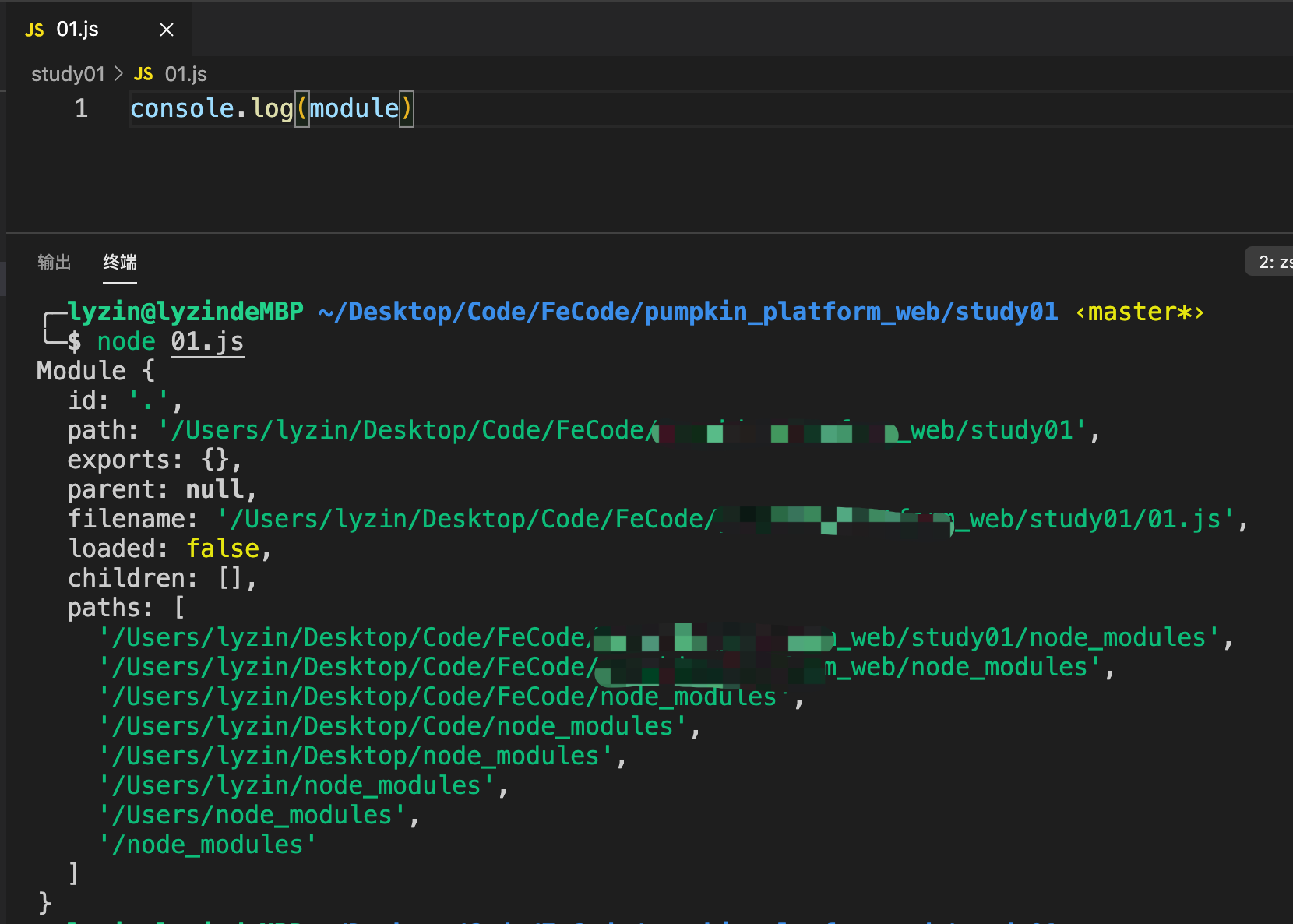
Task: Click the '/Users/lyzin/node_modules' path
Action: coord(298,785)
